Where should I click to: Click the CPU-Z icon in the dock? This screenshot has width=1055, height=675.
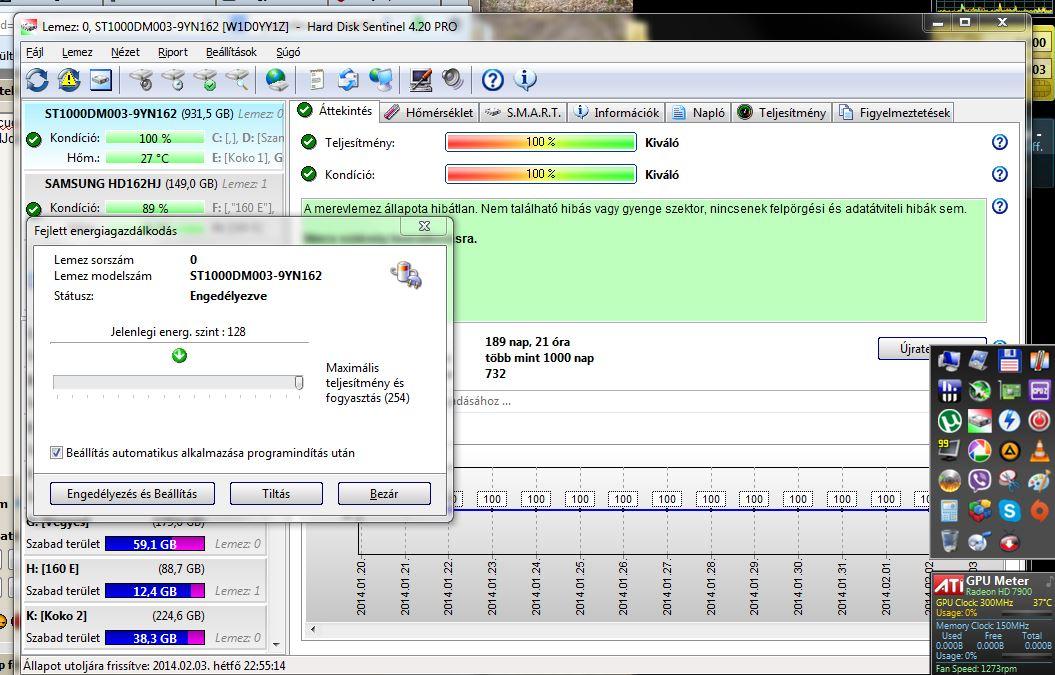coord(1039,390)
